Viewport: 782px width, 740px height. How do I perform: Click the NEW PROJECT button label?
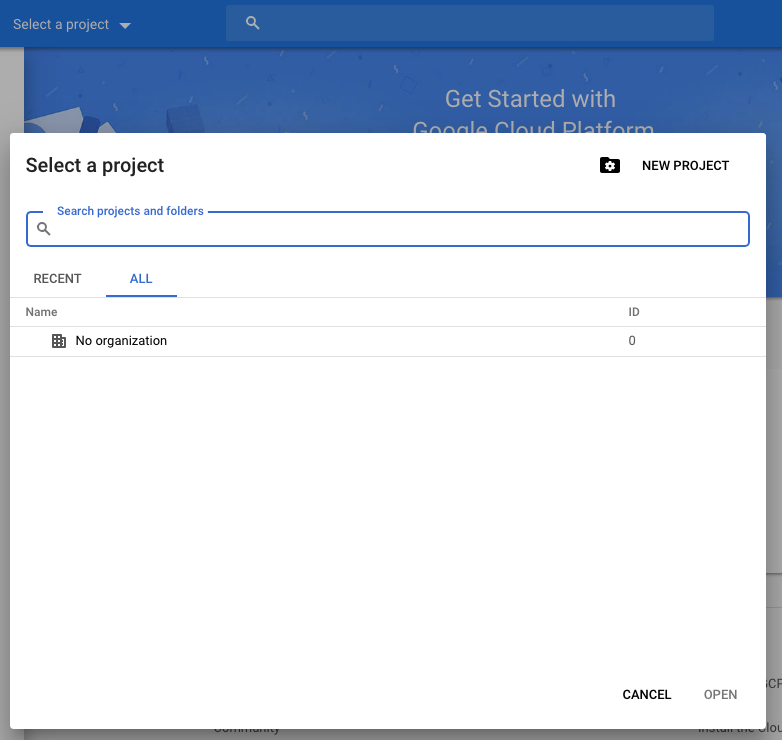tap(685, 166)
